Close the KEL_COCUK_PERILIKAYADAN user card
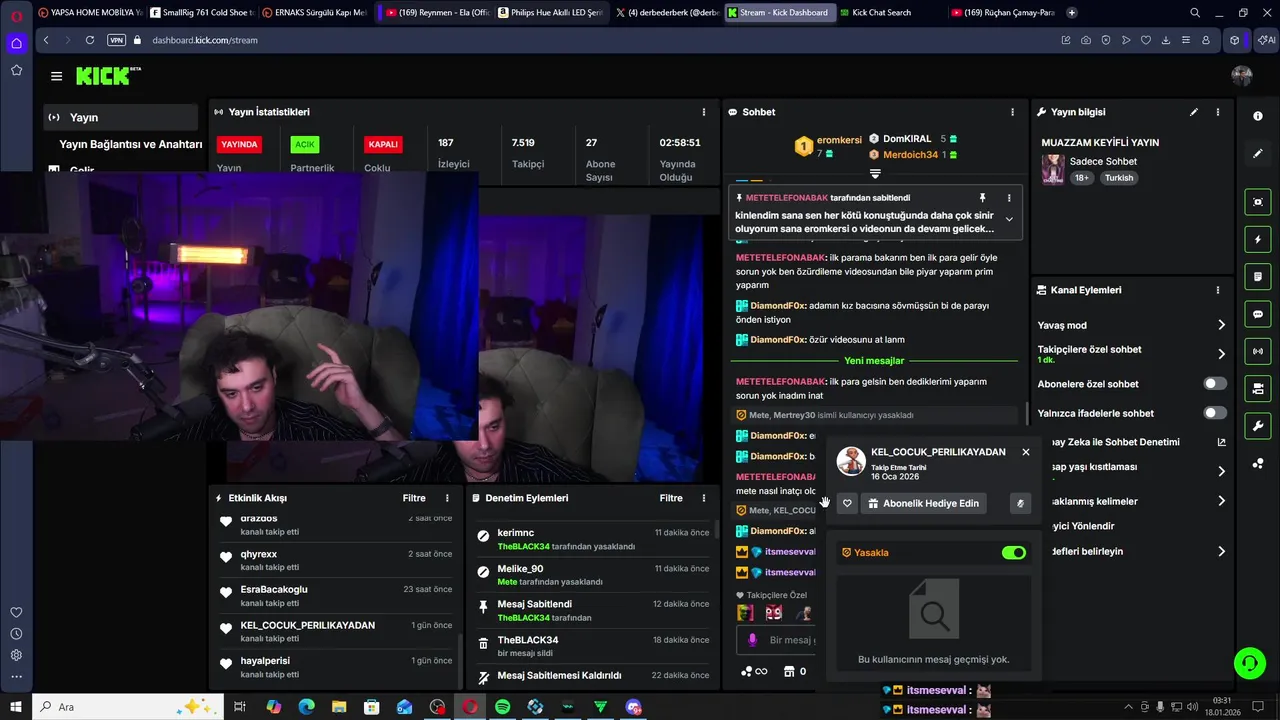Viewport: 1280px width, 720px height. click(1025, 452)
